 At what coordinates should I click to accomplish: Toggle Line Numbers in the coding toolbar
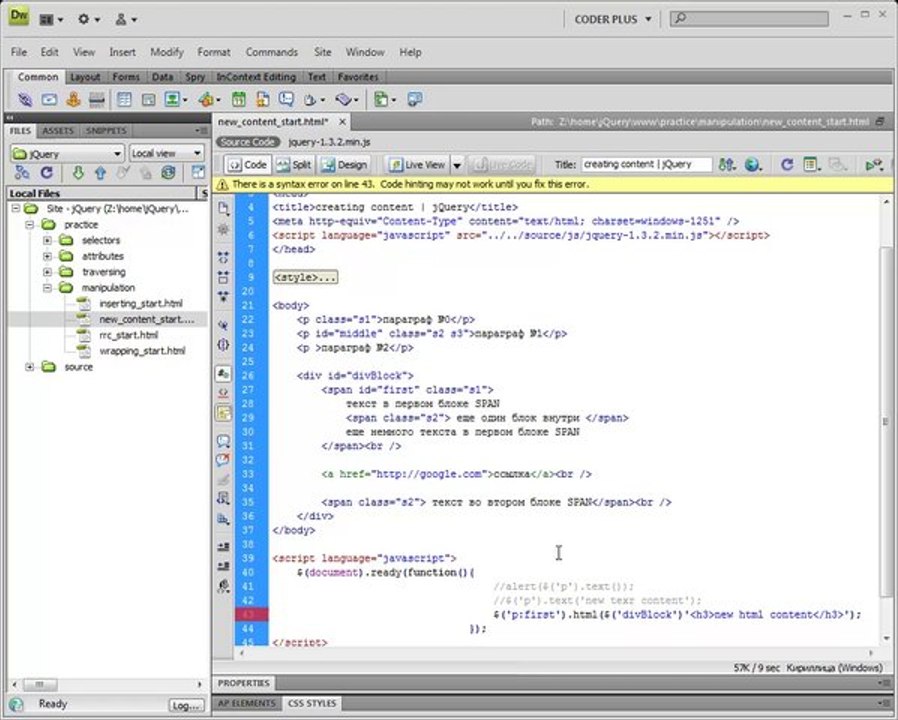point(223,373)
